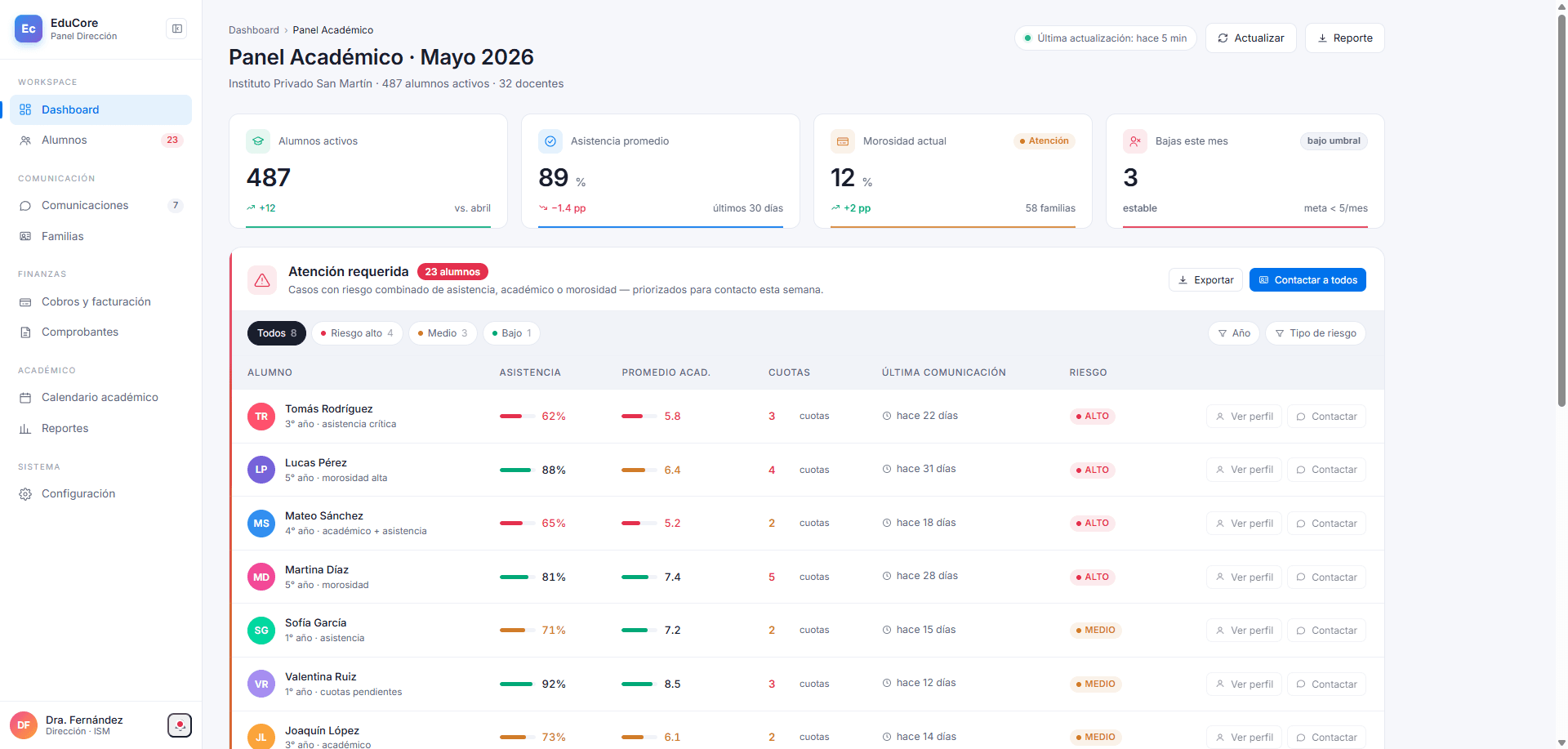Contact Martina Díaz
1568x749 pixels.
(1327, 577)
